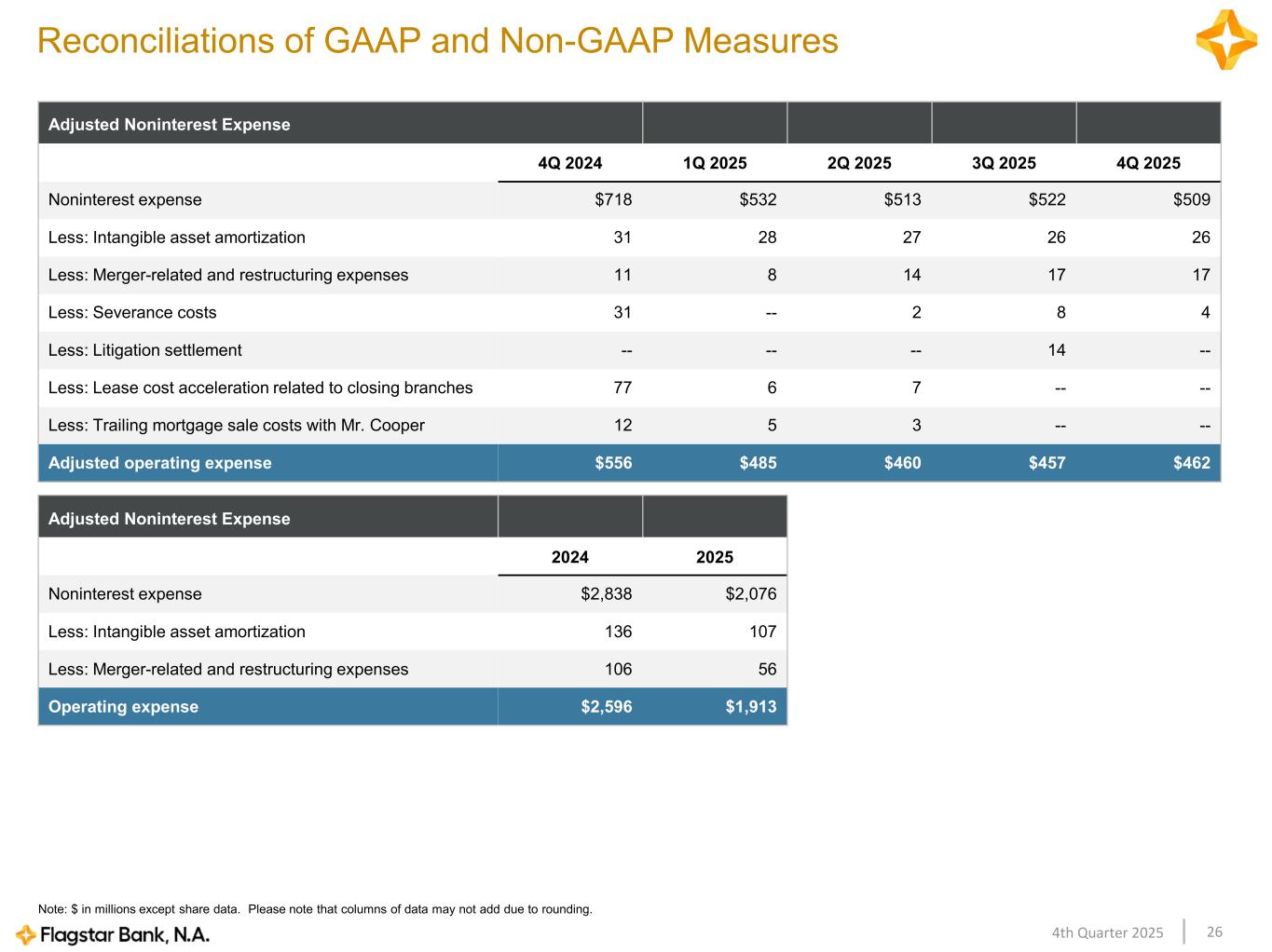The width and height of the screenshot is (1272, 952).
Task: Select the 4Q 2025 column header
Action: click(1147, 163)
